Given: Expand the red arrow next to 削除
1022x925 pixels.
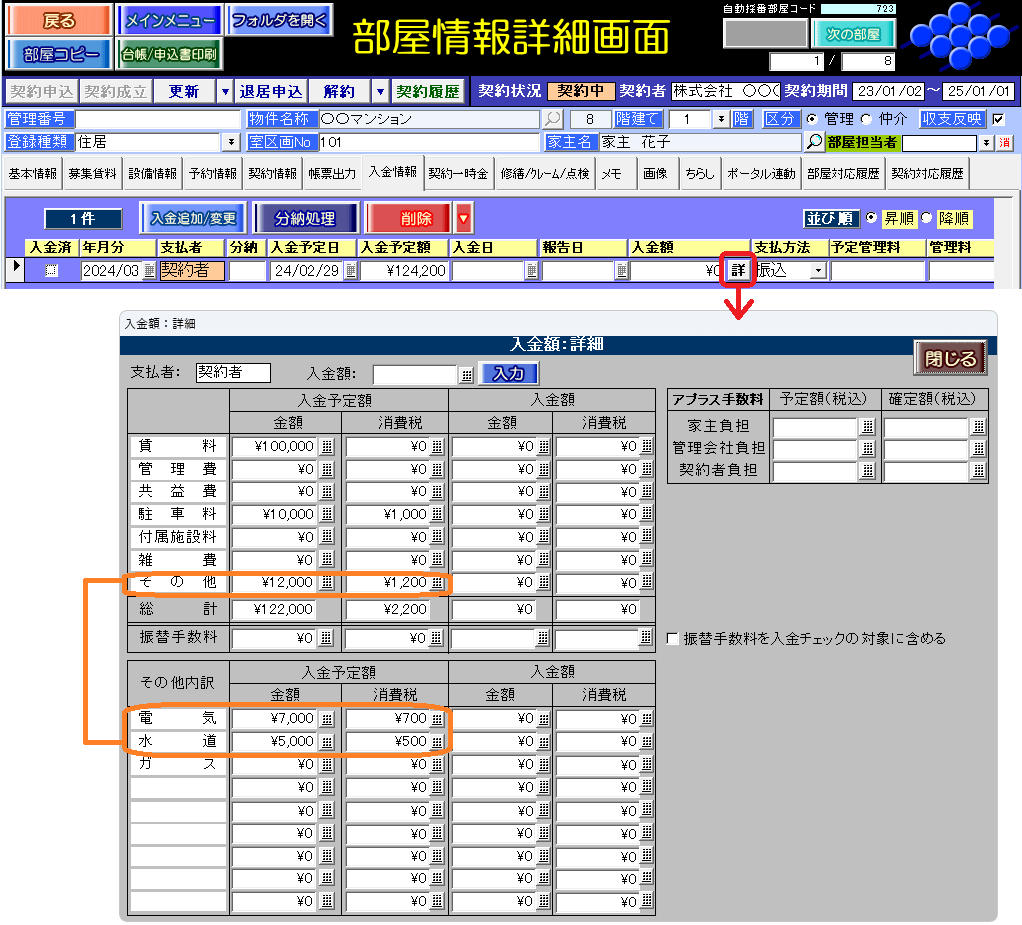Looking at the screenshot, I should pos(463,218).
